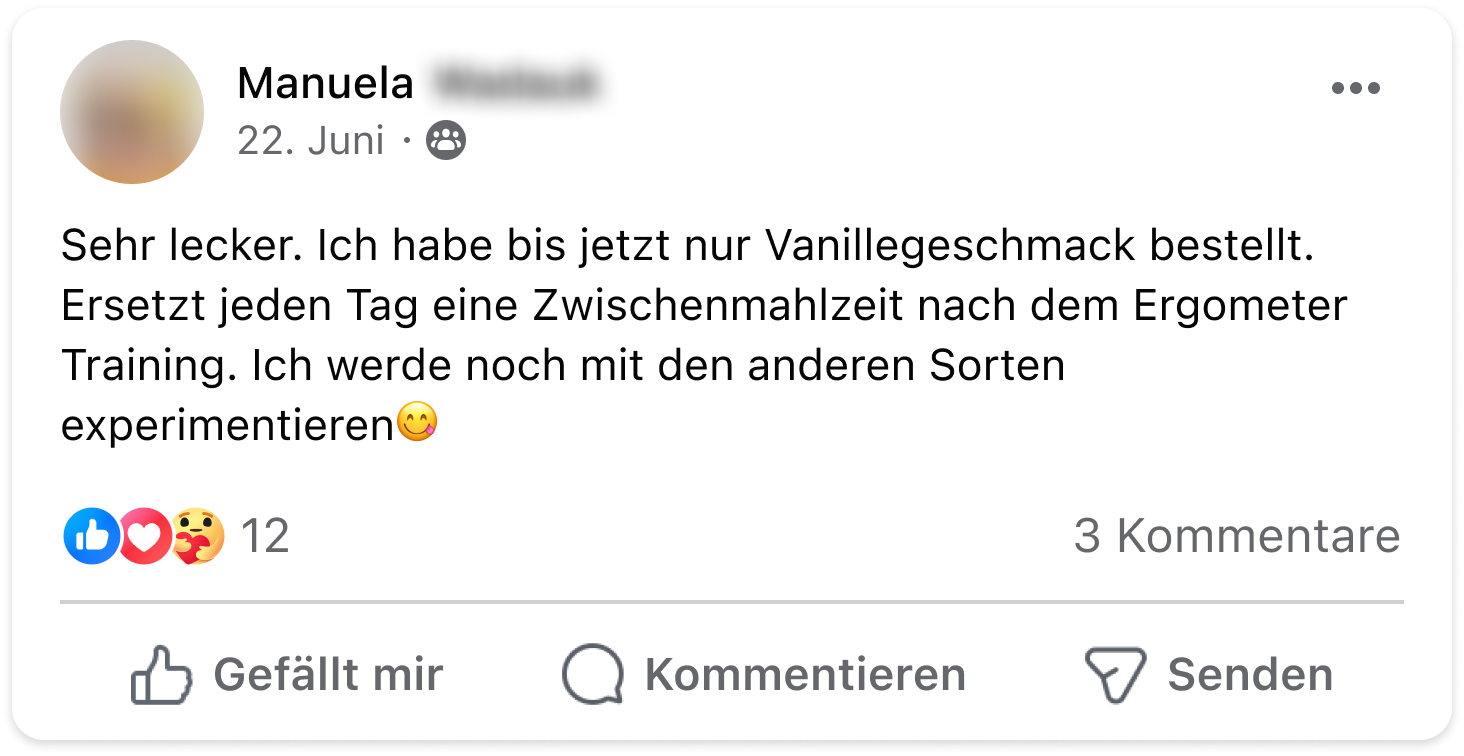Click the care hug reaction emoji
Screen dimensions: 1464x756
tap(196, 537)
